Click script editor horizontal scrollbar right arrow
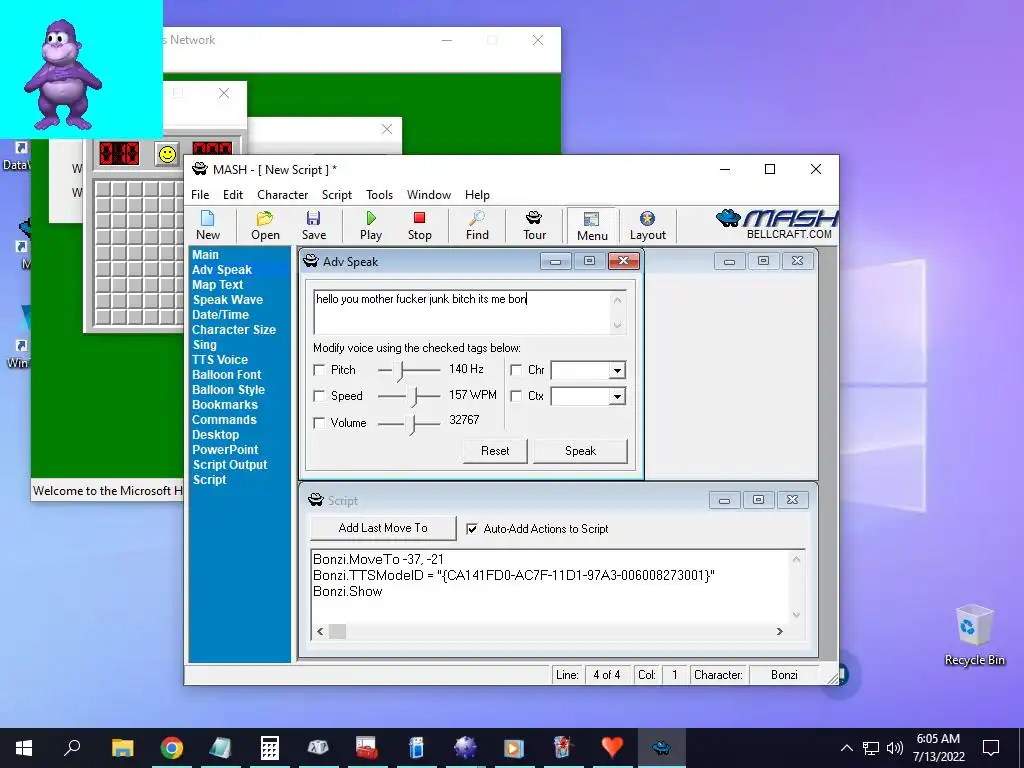The width and height of the screenshot is (1024, 768). [x=779, y=632]
